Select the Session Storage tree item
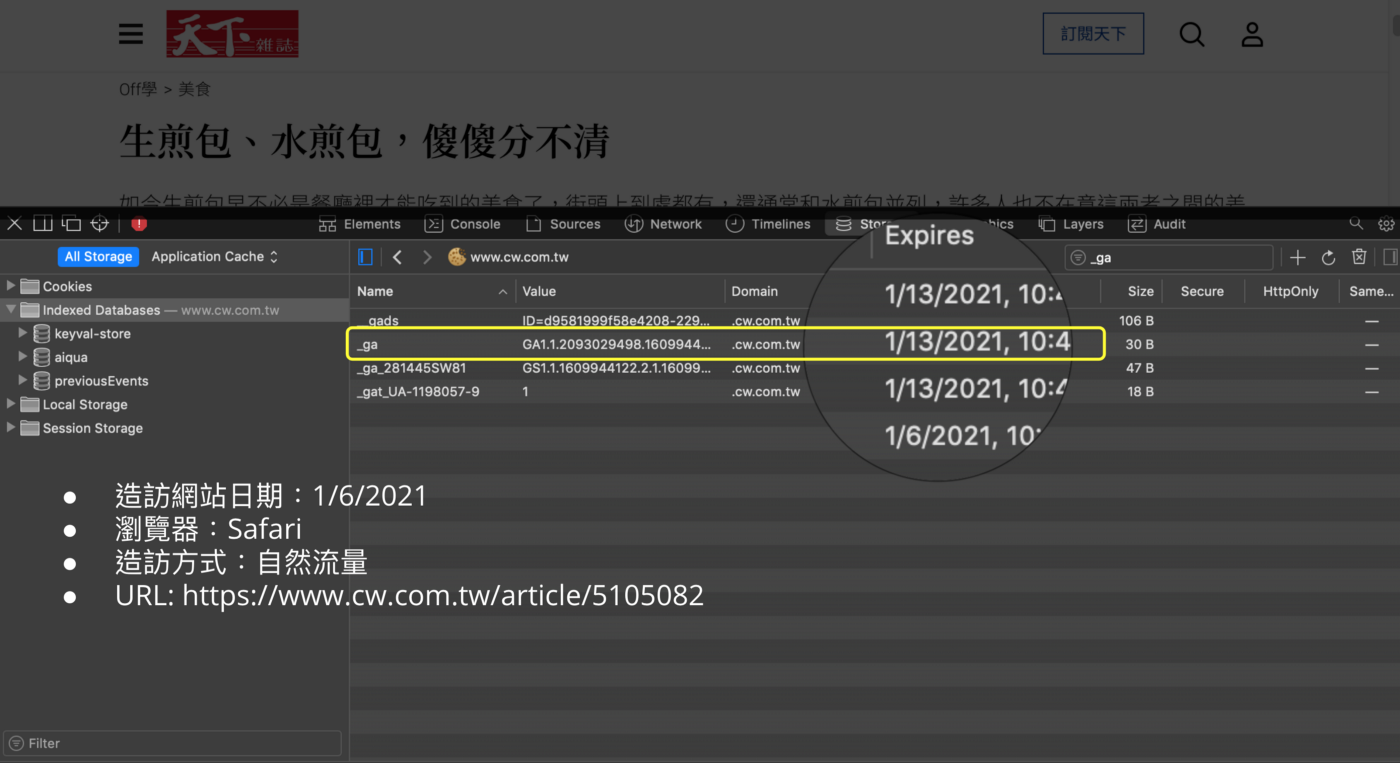Screen dimensions: 1400x763 pyautogui.click(x=175, y=428)
